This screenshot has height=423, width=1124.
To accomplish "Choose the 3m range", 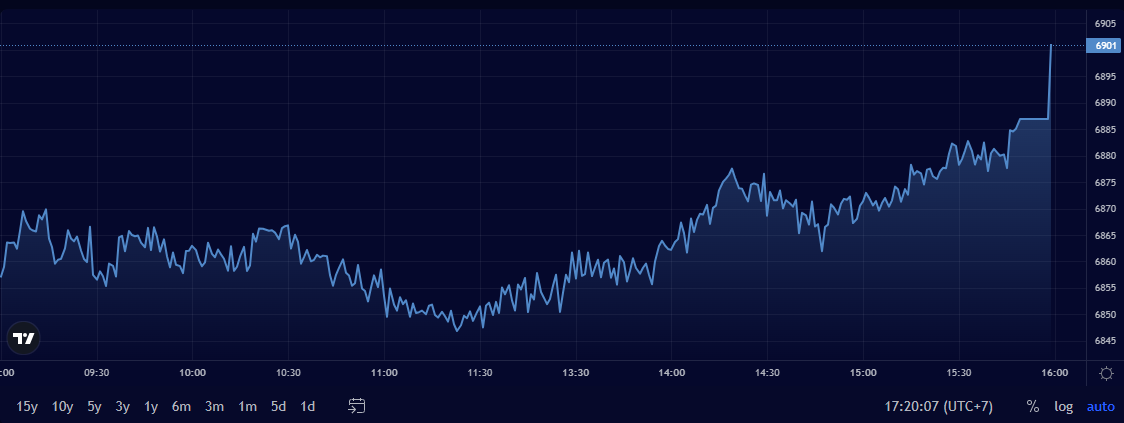I will pyautogui.click(x=214, y=407).
